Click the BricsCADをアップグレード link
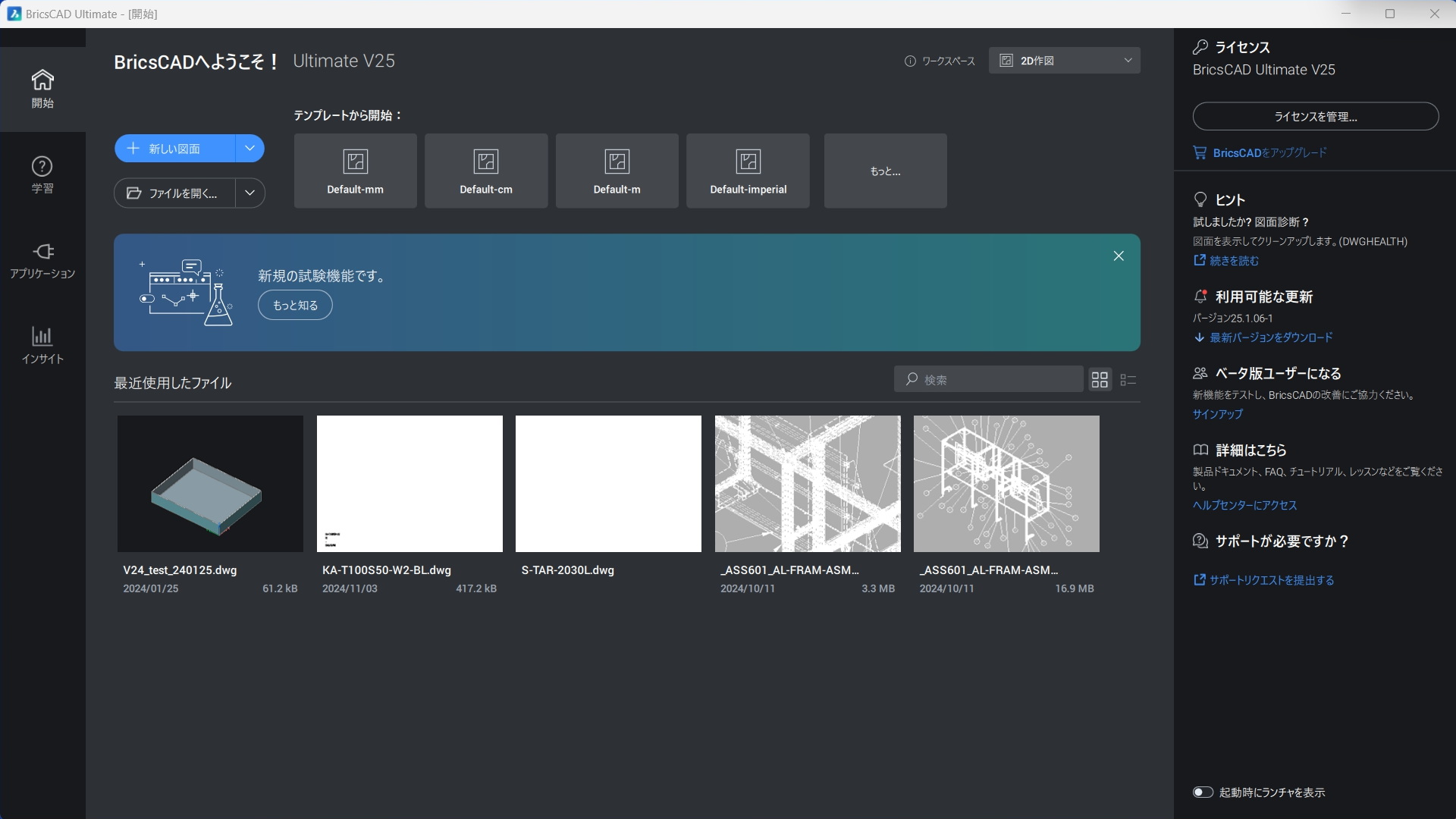Viewport: 1456px width, 819px height. coord(1269,152)
